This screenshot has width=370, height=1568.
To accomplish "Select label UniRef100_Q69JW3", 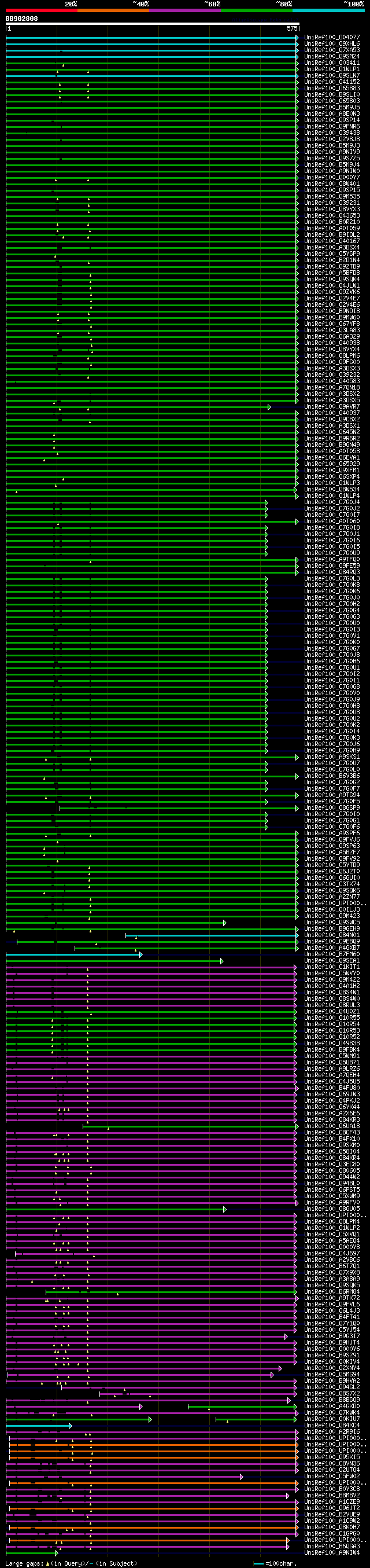I will point(332,1095).
